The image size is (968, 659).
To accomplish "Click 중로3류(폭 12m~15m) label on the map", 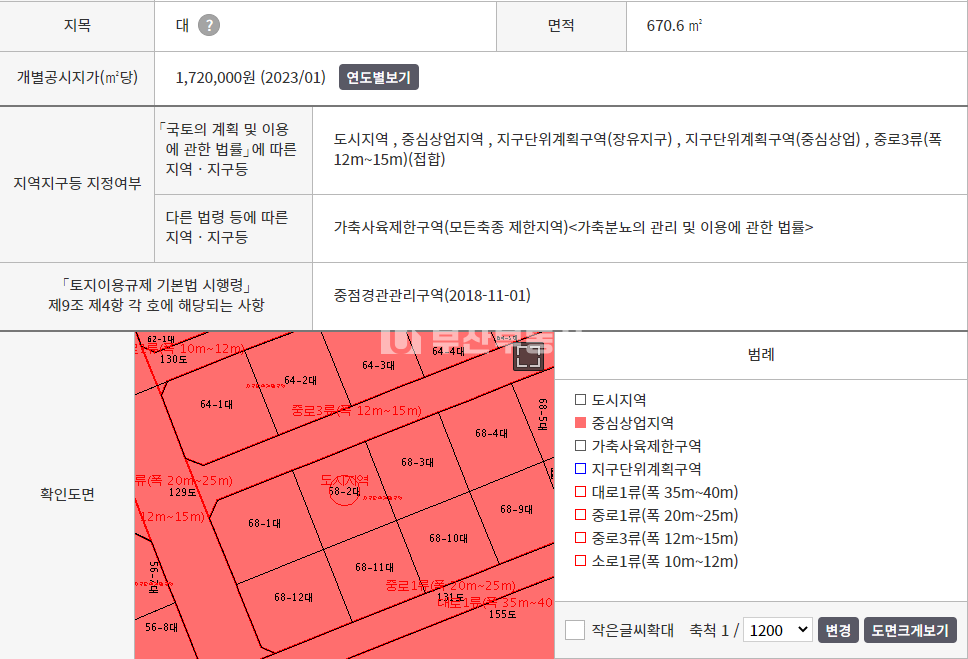I will click(357, 410).
